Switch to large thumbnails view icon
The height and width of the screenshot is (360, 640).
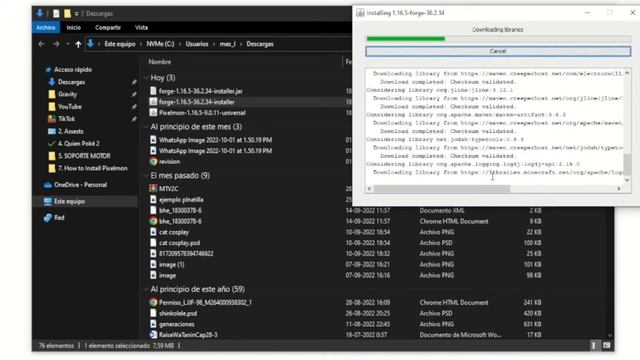(607, 346)
